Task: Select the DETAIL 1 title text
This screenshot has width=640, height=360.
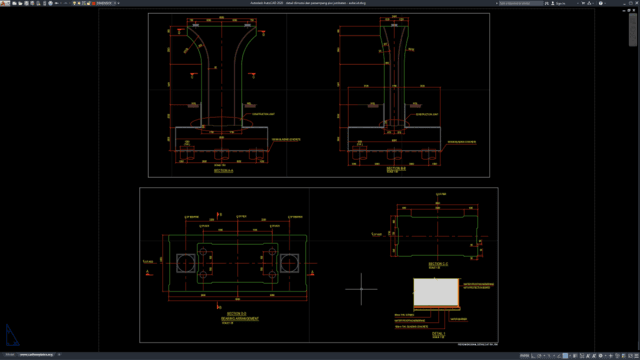Action: [438, 334]
